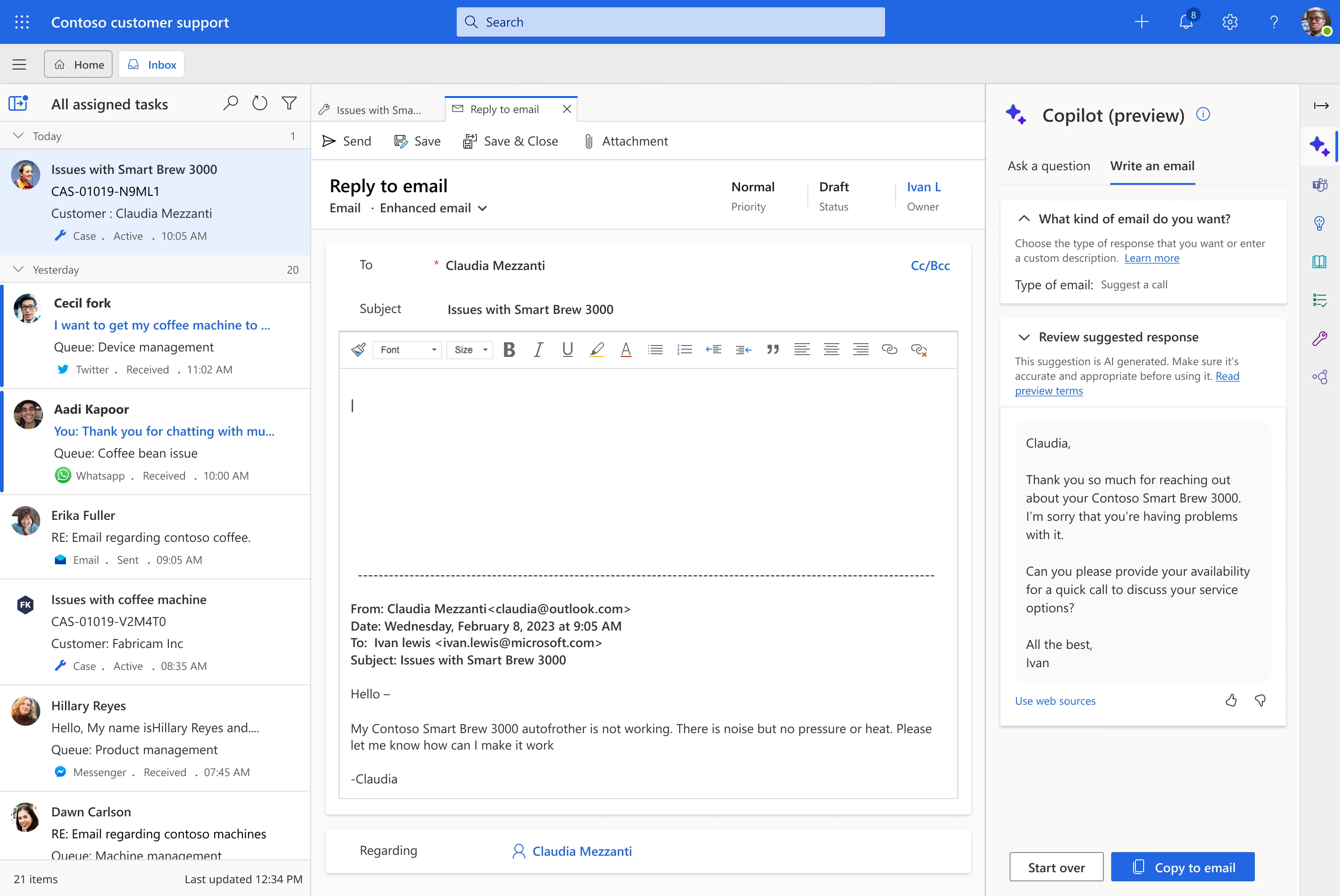The image size is (1340, 896).
Task: Give a thumbs down to the suggested response
Action: pos(1260,700)
